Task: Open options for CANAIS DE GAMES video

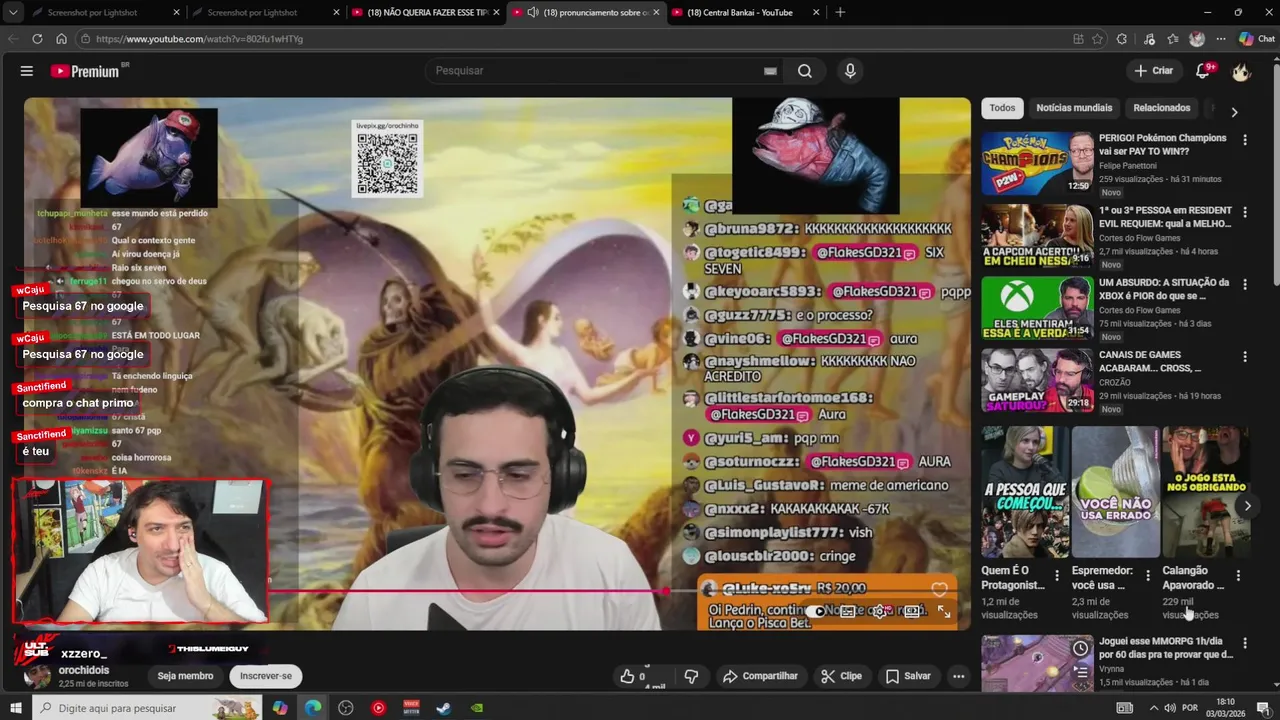Action: (x=1245, y=356)
